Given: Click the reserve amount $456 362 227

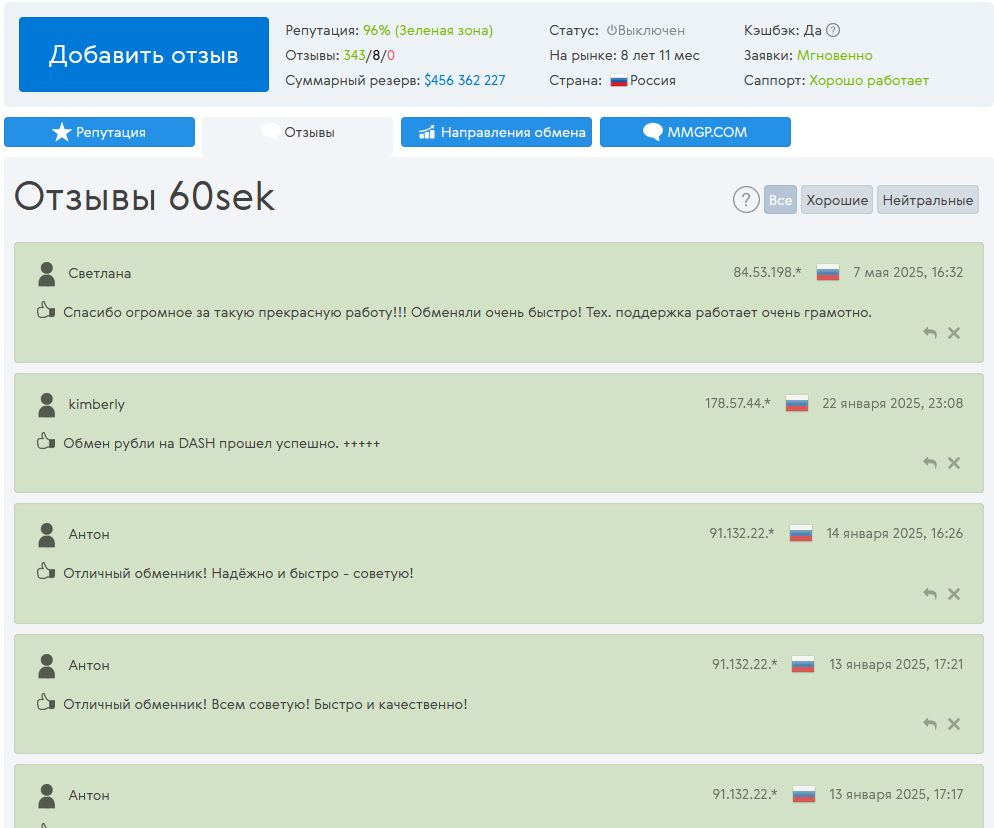Looking at the screenshot, I should (x=464, y=80).
